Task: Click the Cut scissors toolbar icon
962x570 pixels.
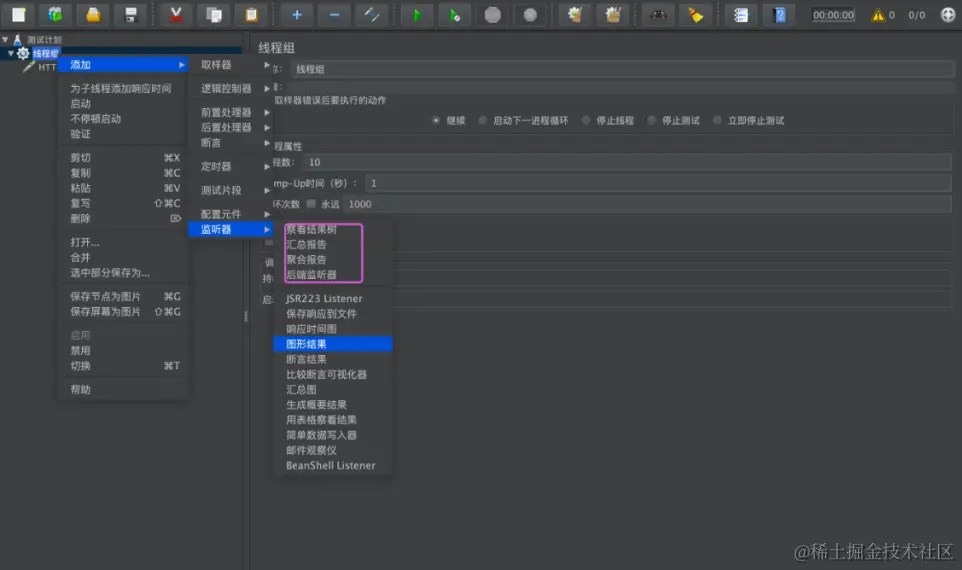Action: (176, 15)
